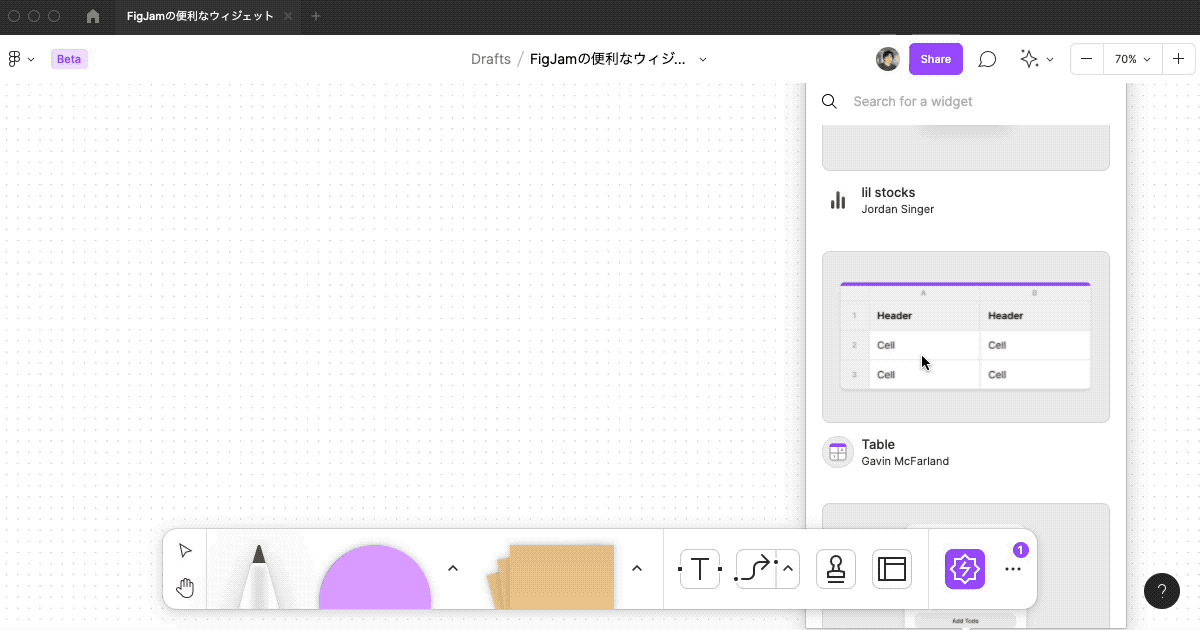Open the Stamp tool

click(836, 569)
